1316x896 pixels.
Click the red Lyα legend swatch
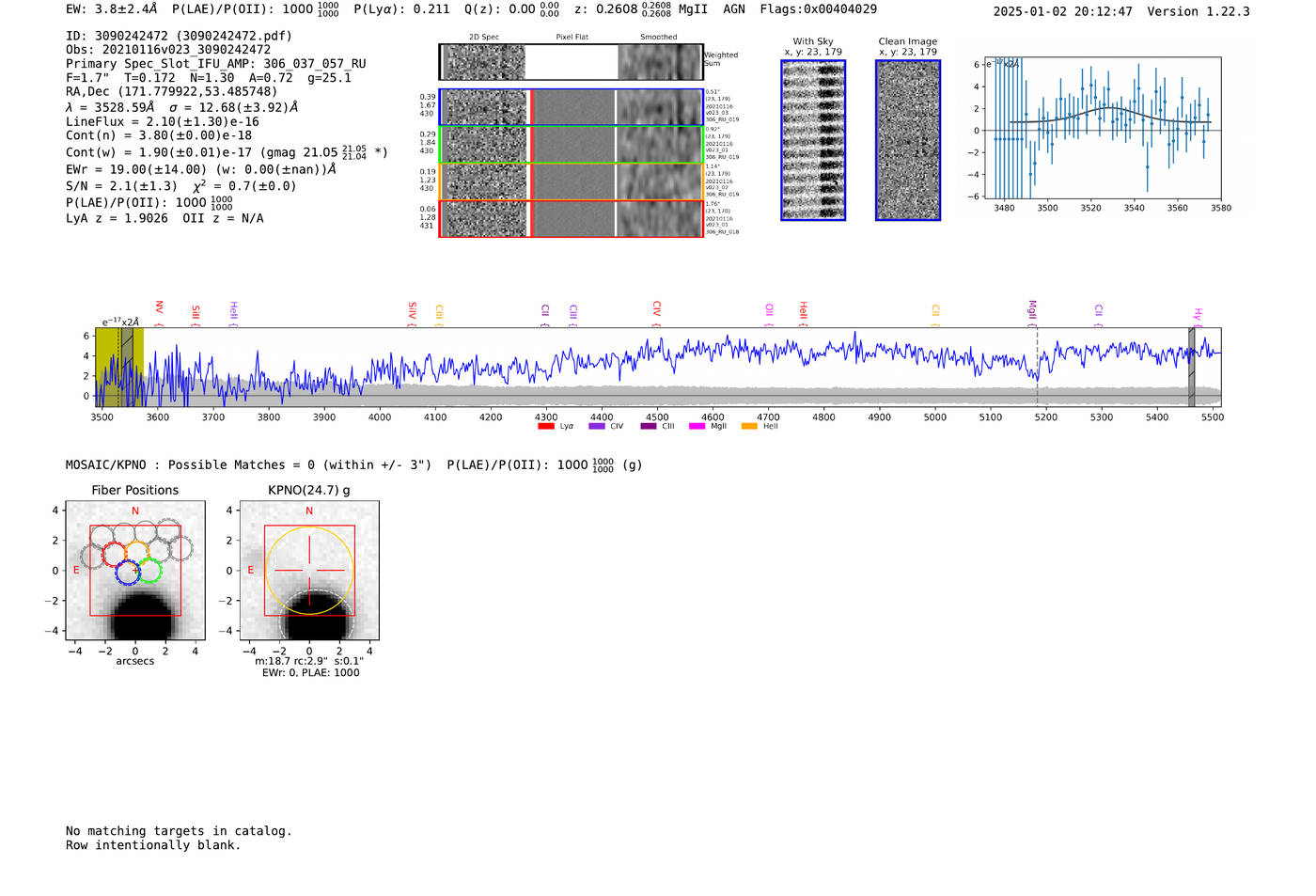(545, 426)
